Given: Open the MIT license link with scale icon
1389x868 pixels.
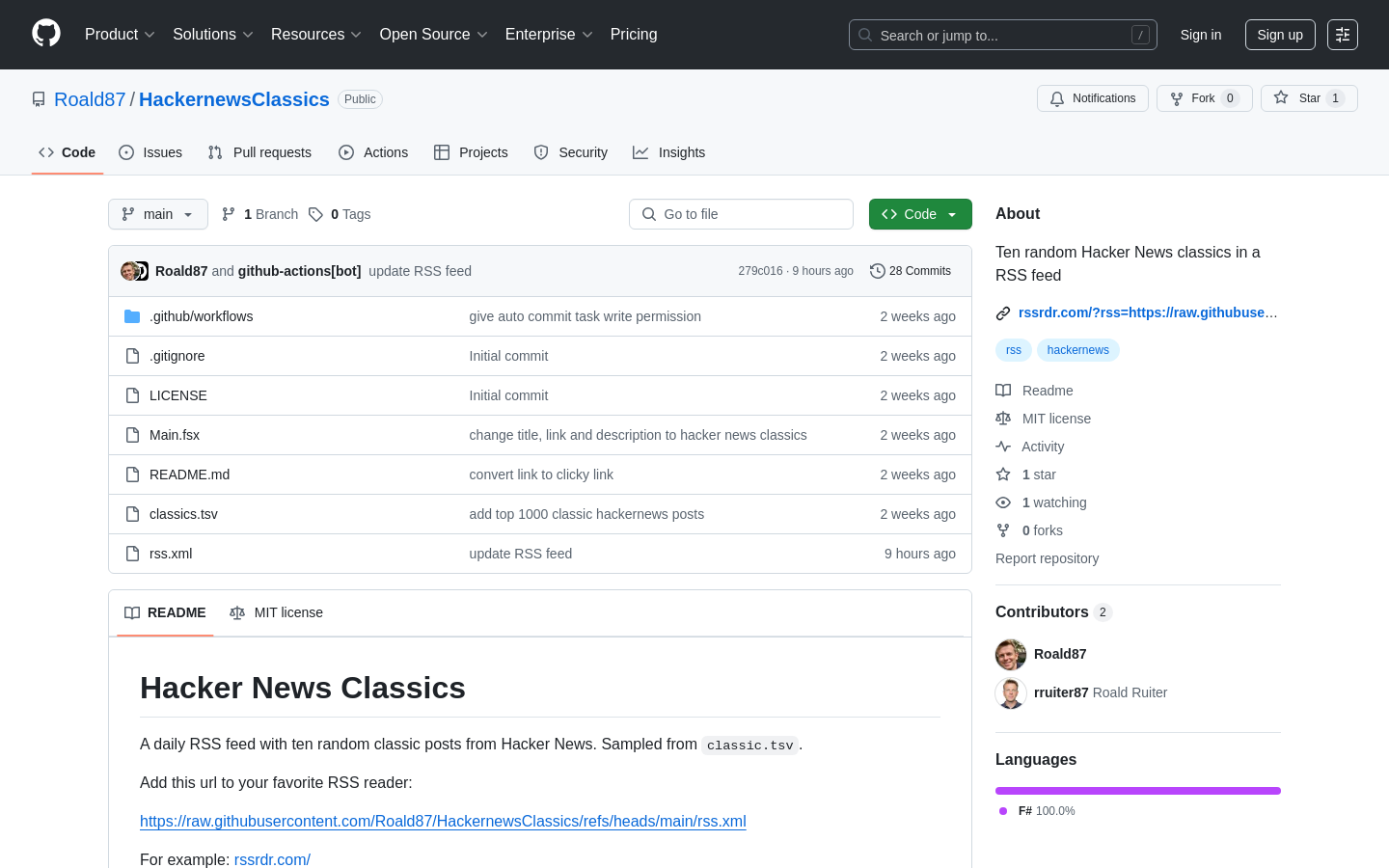Looking at the screenshot, I should 1044,419.
